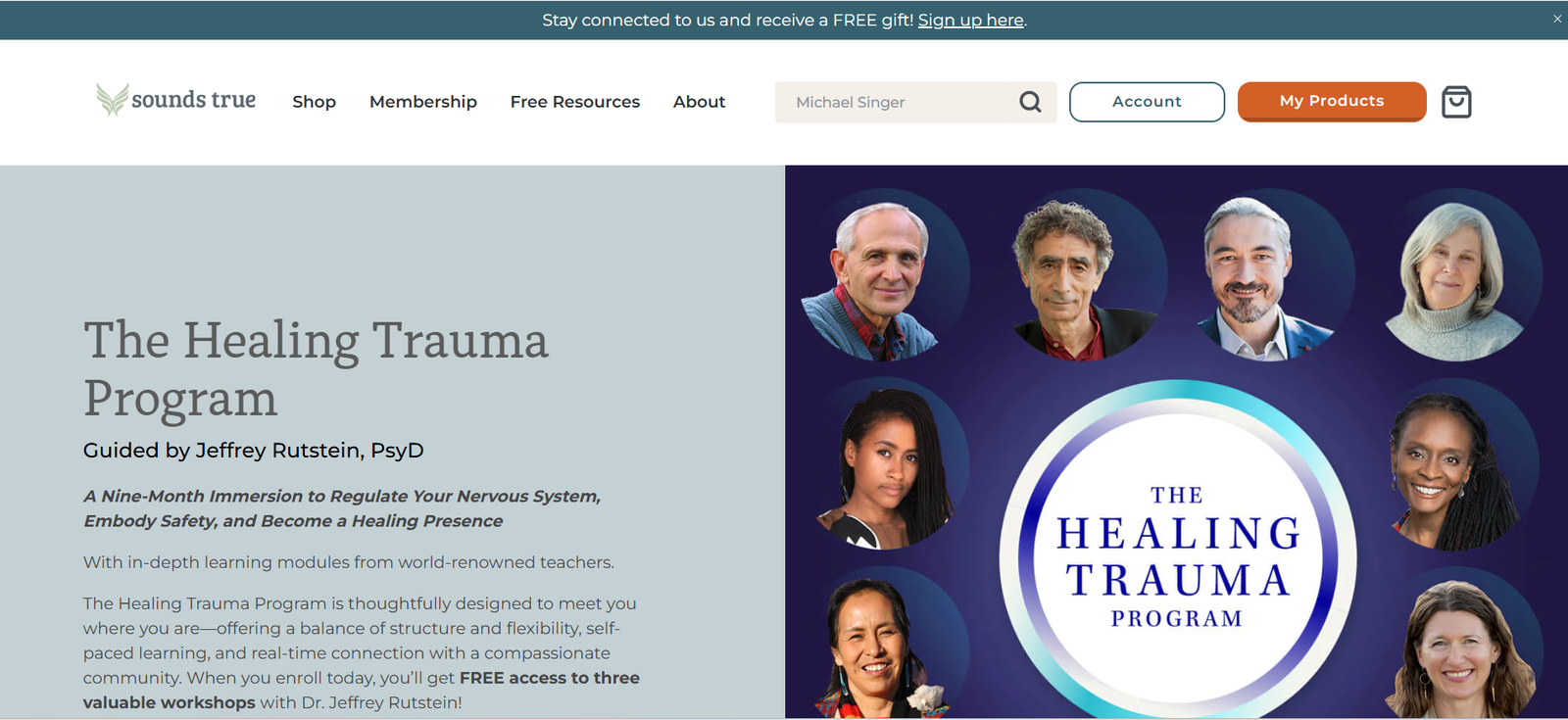Screen dimensions: 1568x720
Task: Click The Healing Trauma Program heading
Action: (316, 369)
